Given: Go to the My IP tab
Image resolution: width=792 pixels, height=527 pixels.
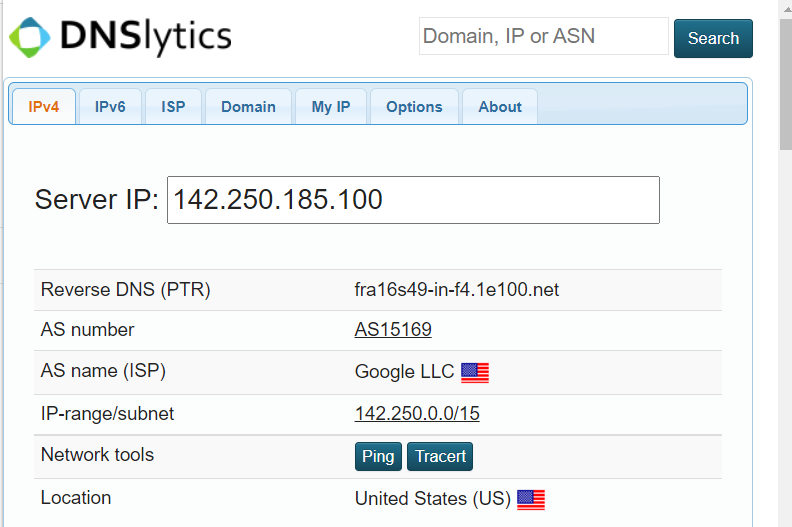Looking at the screenshot, I should point(331,107).
